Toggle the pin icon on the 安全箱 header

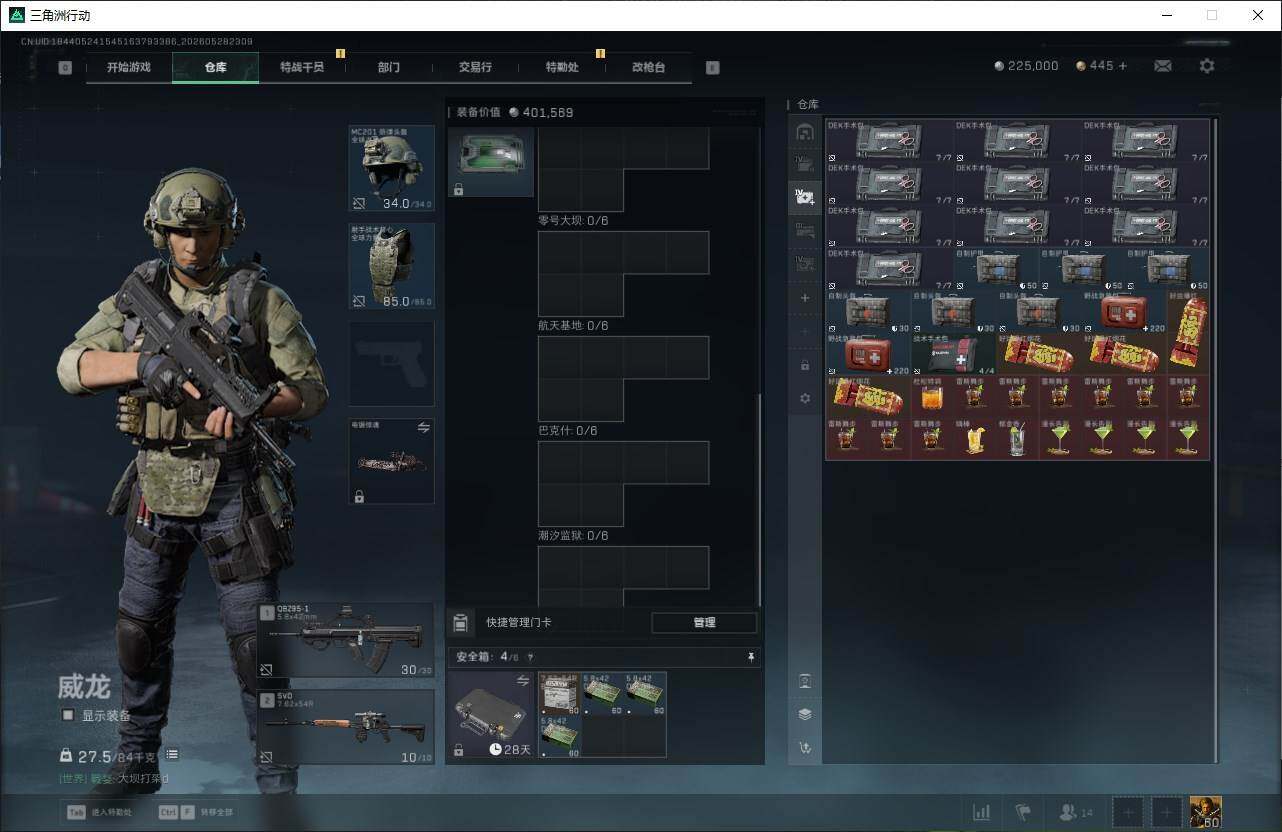point(751,657)
